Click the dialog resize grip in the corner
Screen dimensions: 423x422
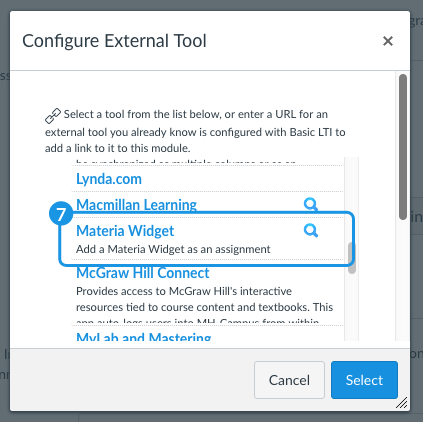402,403
